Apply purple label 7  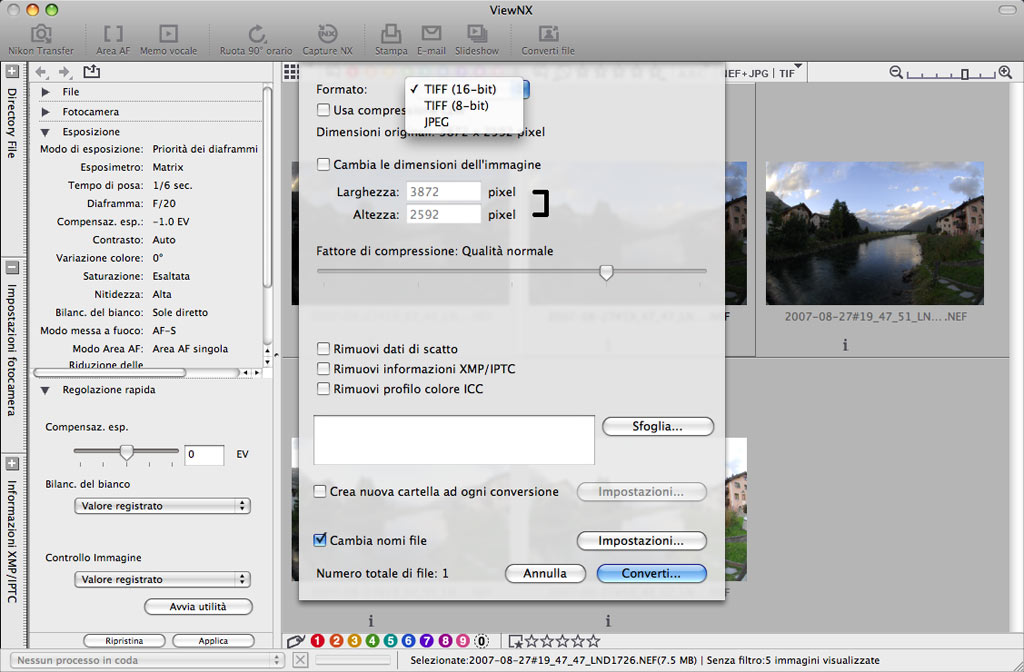click(x=426, y=641)
